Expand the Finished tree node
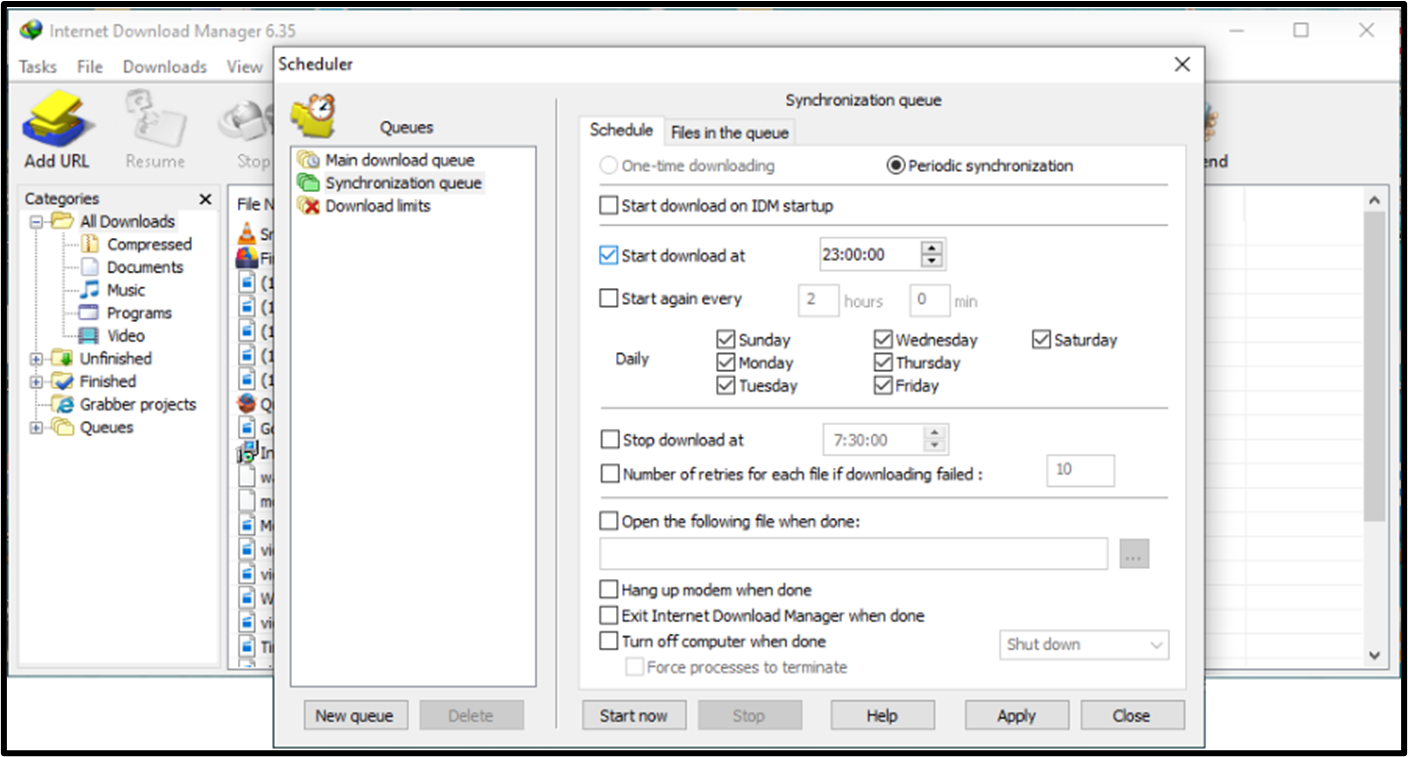 click(37, 382)
